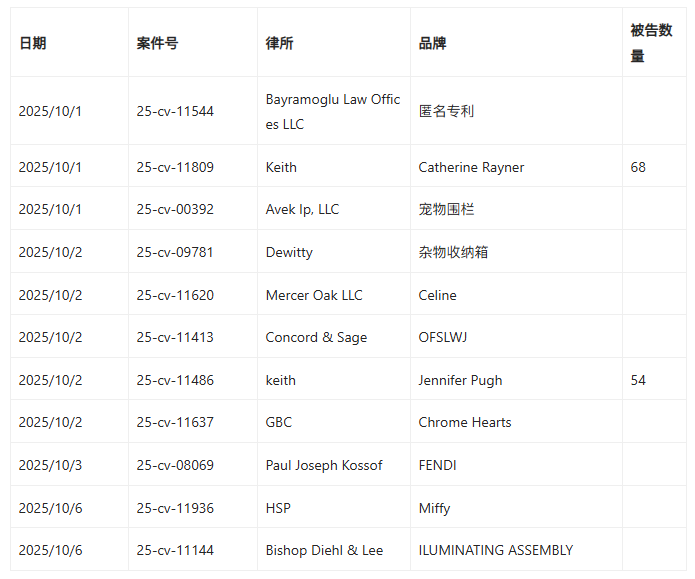Screen dimensions: 695x579
Task: Click the 案件号 column header
Action: click(x=158, y=43)
